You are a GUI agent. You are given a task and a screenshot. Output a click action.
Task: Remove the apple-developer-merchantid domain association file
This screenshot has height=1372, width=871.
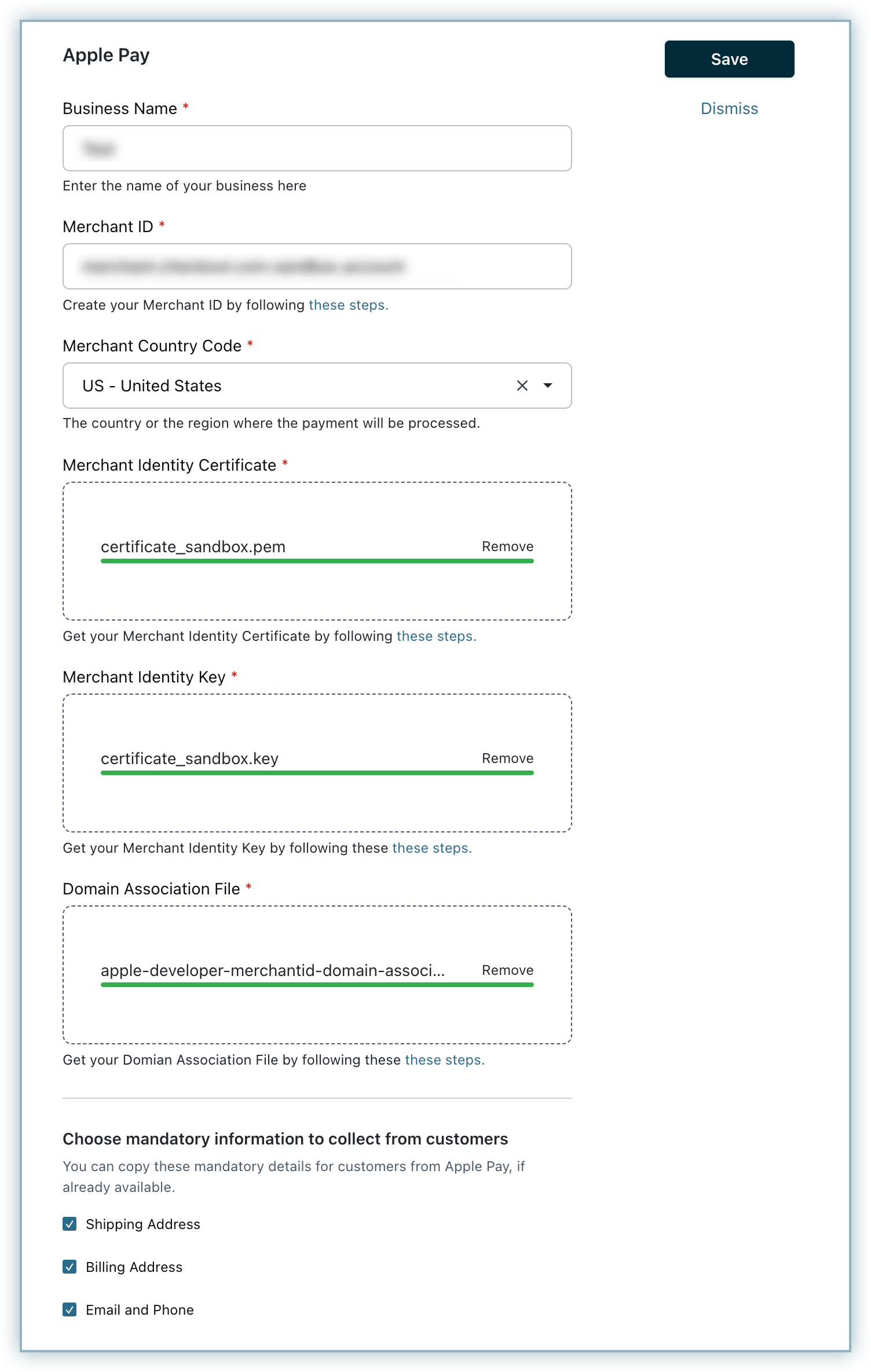tap(507, 970)
